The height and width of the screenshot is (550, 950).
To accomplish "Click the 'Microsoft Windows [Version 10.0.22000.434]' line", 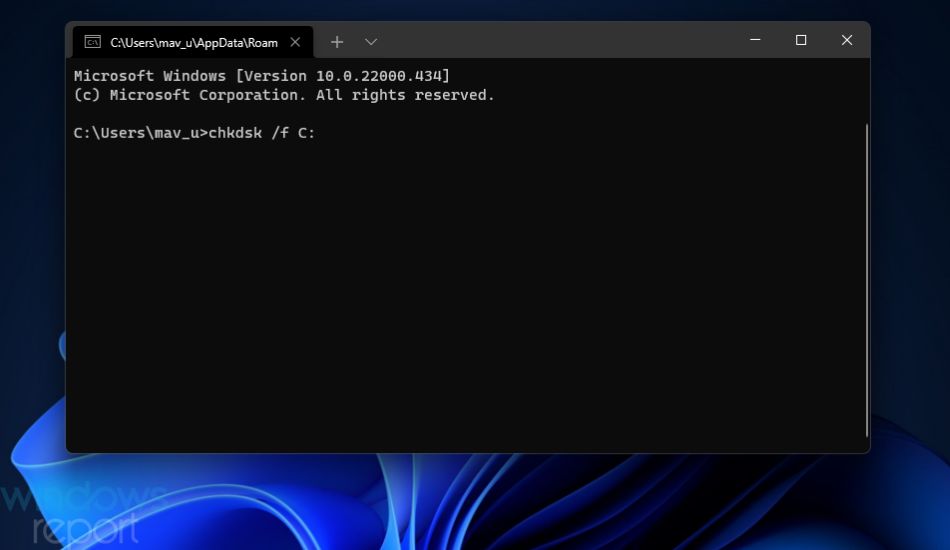I will [262, 76].
